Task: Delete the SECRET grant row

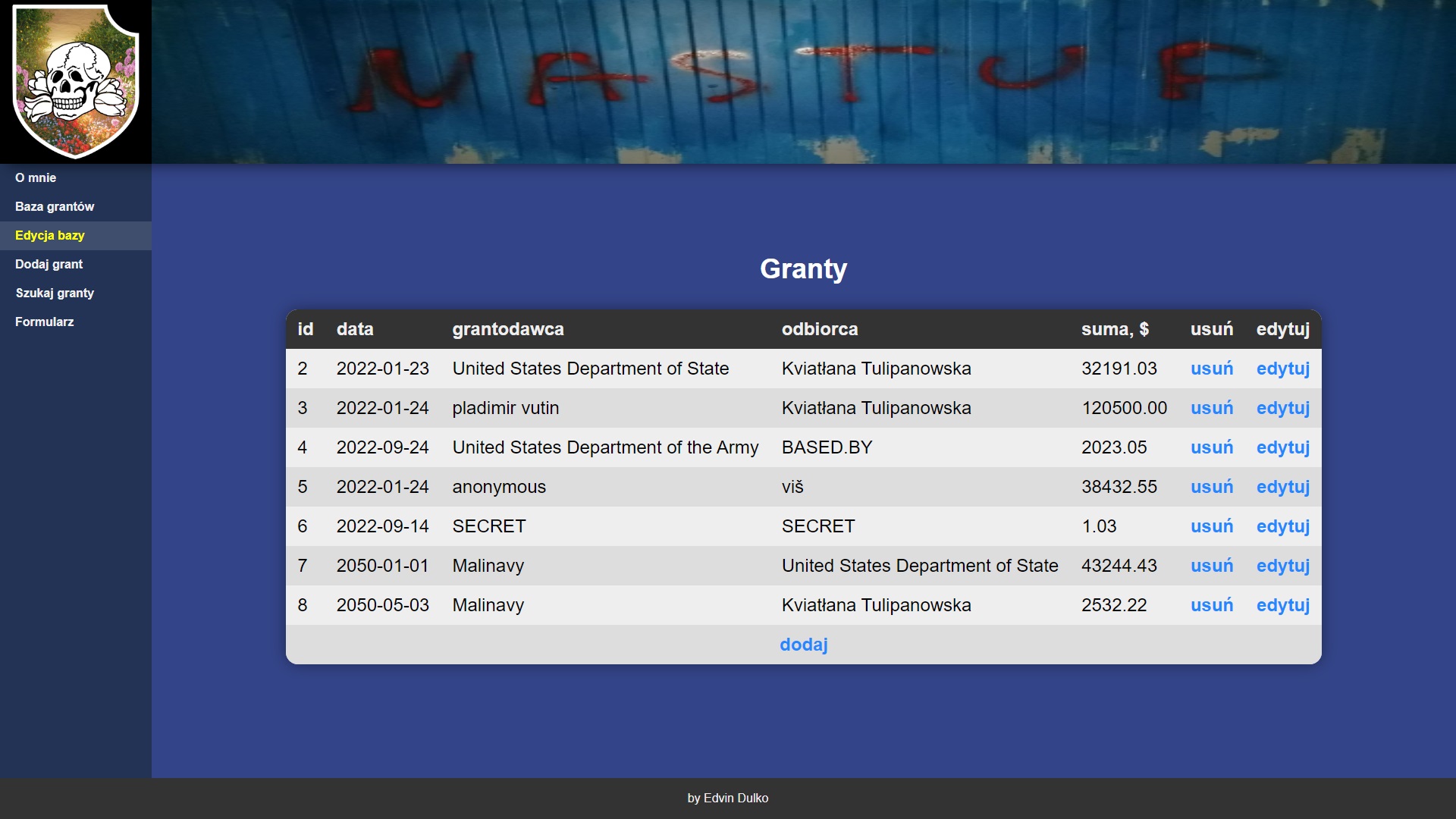Action: pos(1212,526)
